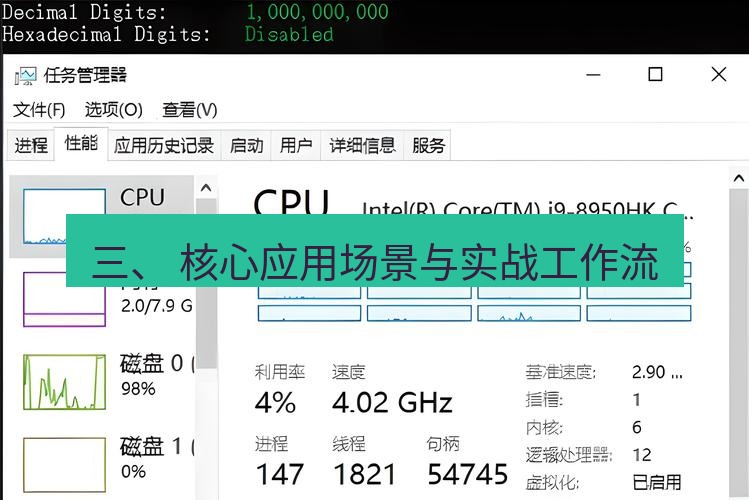The image size is (749, 500).
Task: Click the sidebar scrollbar thumb
Action: [206, 284]
